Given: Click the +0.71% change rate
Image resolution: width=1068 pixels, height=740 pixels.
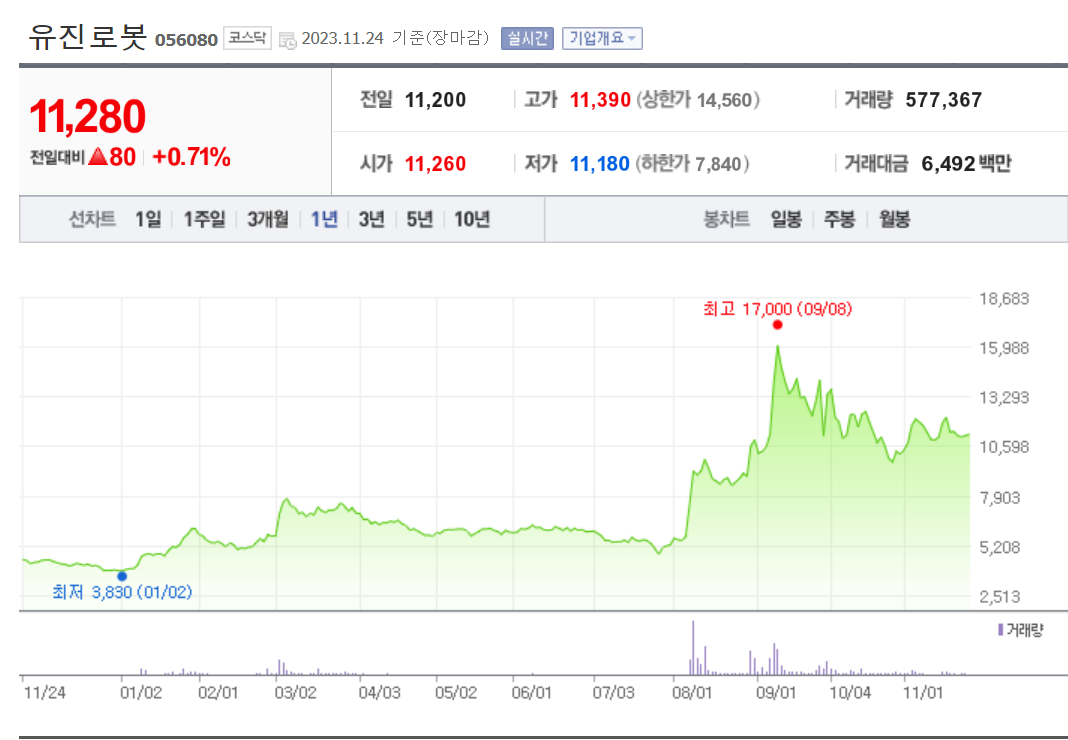Looking at the screenshot, I should pyautogui.click(x=191, y=157).
